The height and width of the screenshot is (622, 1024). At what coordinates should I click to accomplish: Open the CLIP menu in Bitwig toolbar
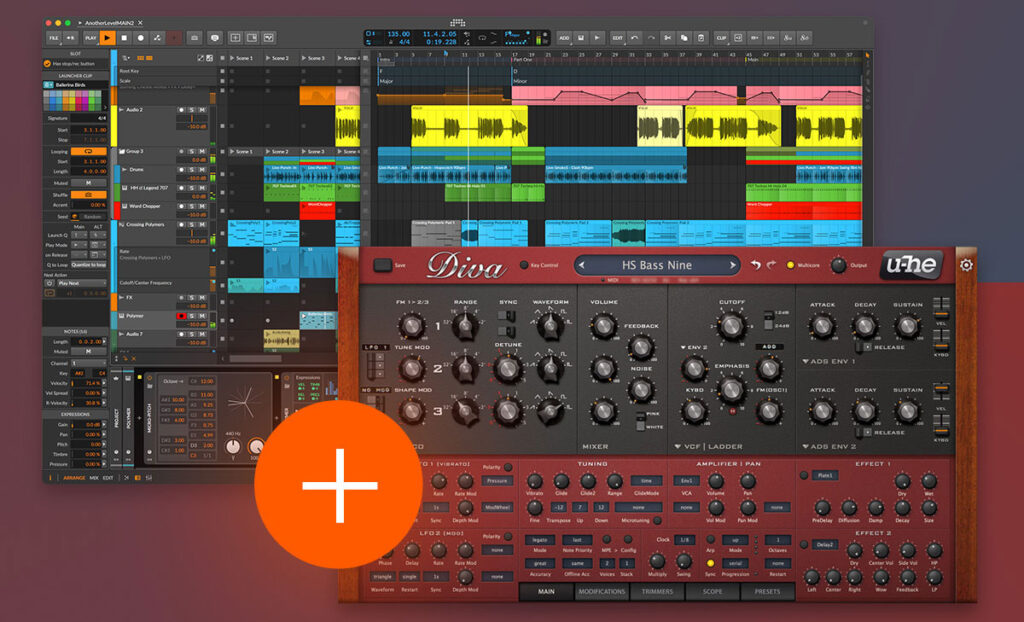coord(721,38)
